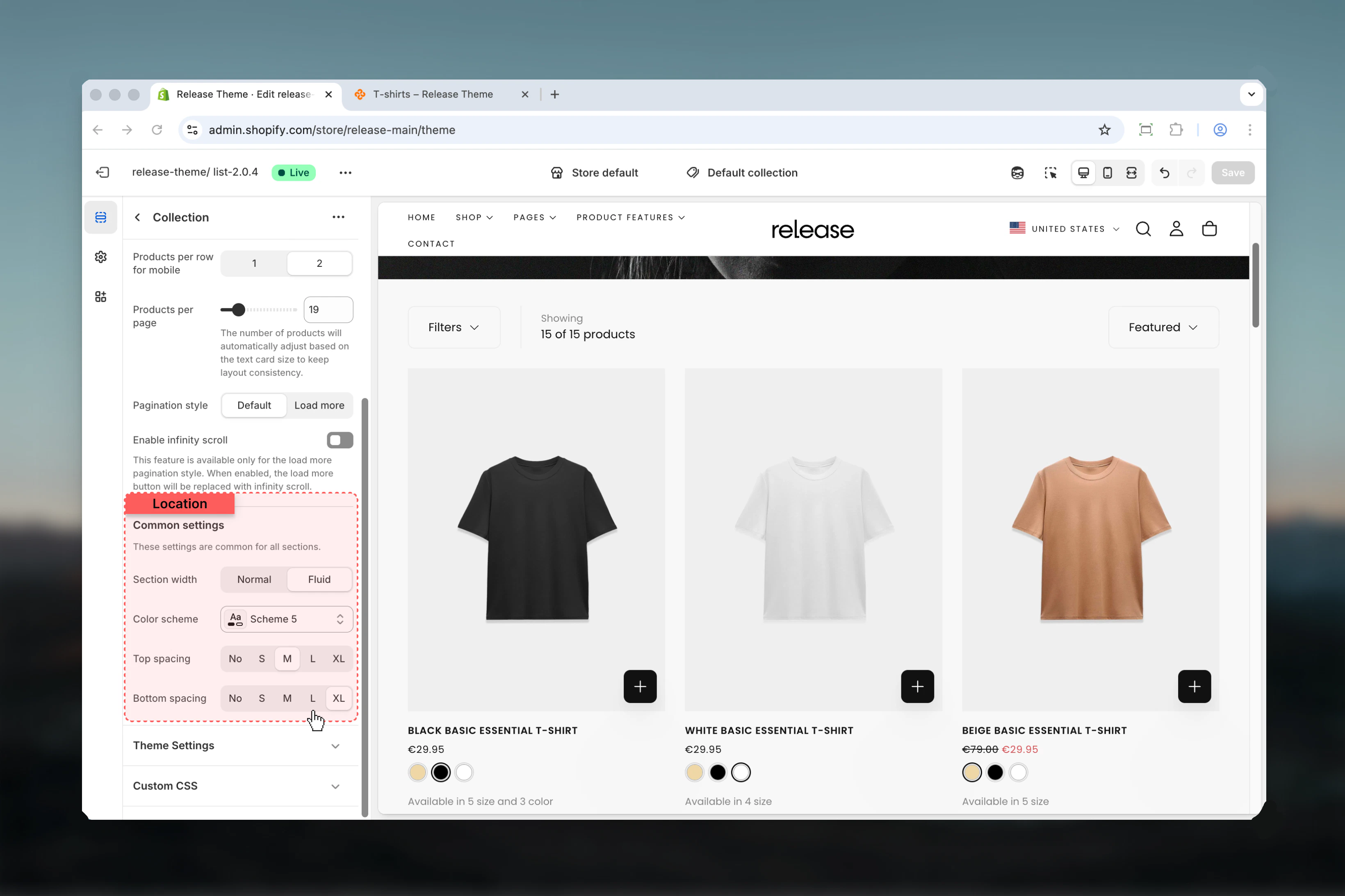The height and width of the screenshot is (896, 1345).
Task: Select black swatch on Black Basic T-shirt
Action: coord(441,773)
